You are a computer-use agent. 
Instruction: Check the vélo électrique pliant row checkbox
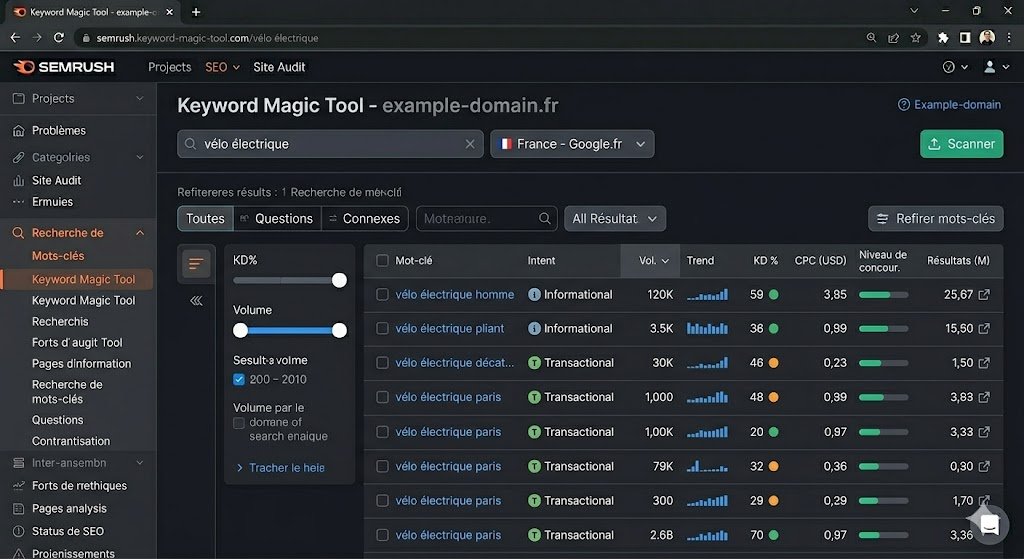(x=383, y=328)
